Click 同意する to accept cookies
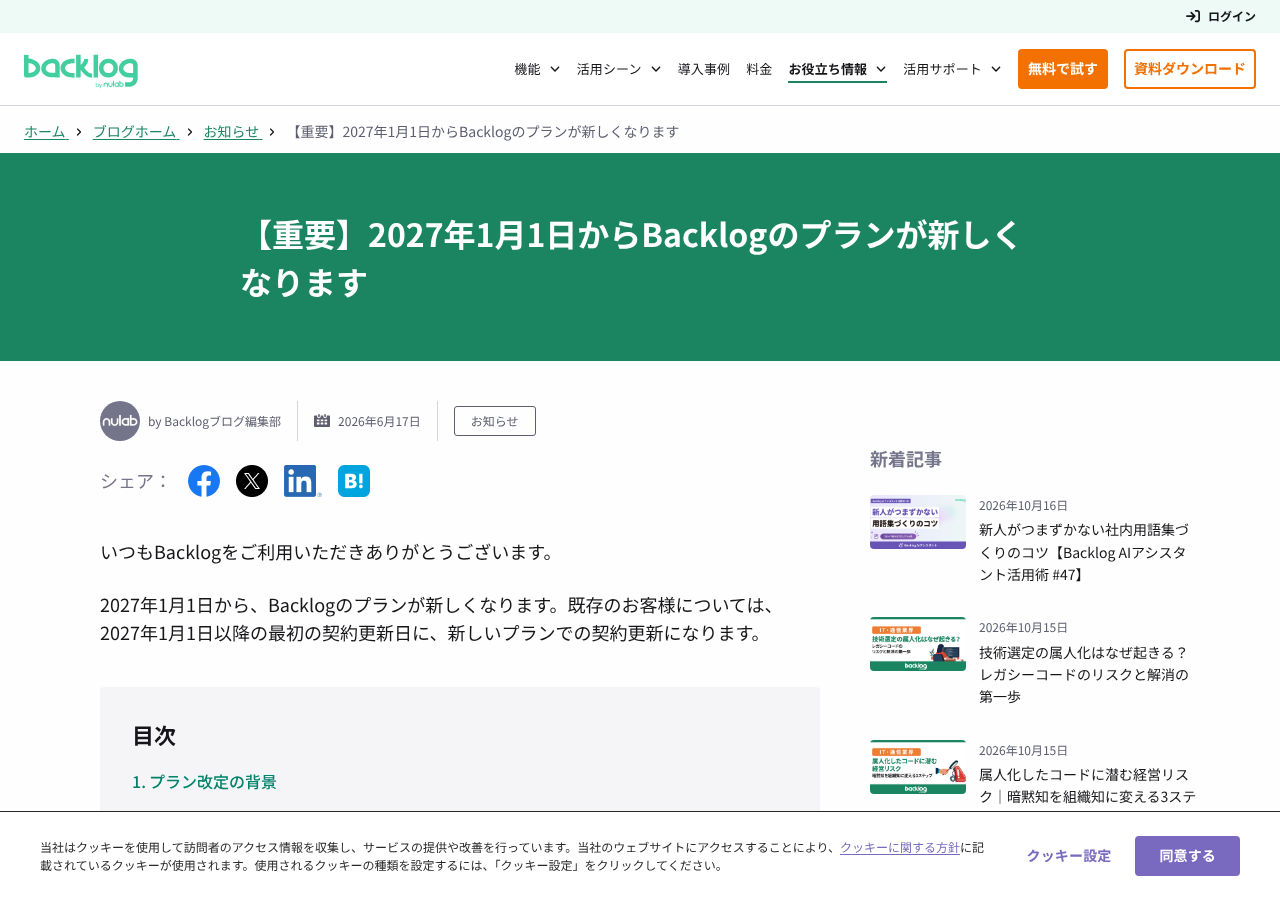Image resolution: width=1280 pixels, height=900 pixels. [x=1187, y=856]
